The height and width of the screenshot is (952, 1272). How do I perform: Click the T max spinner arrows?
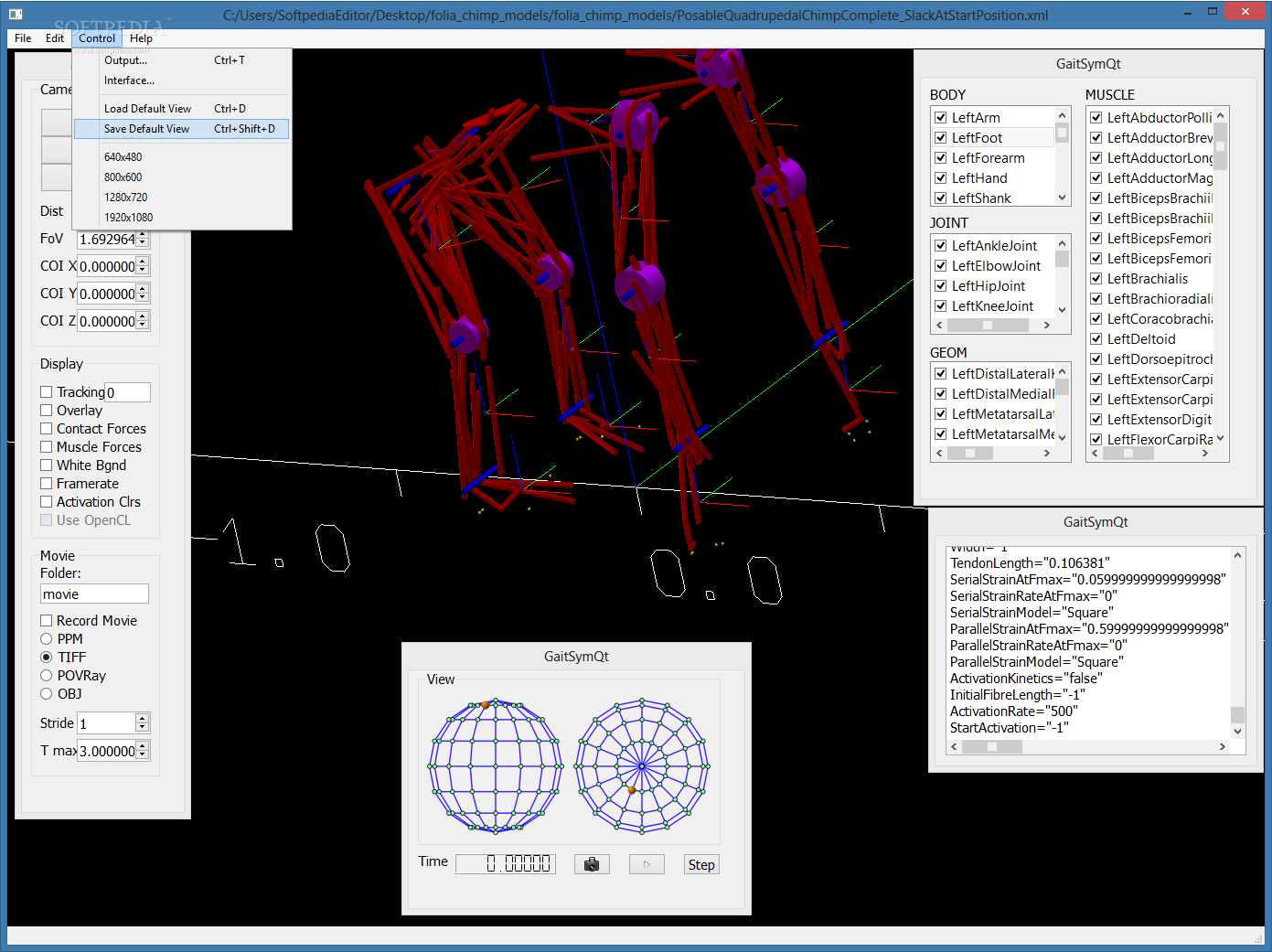(143, 751)
